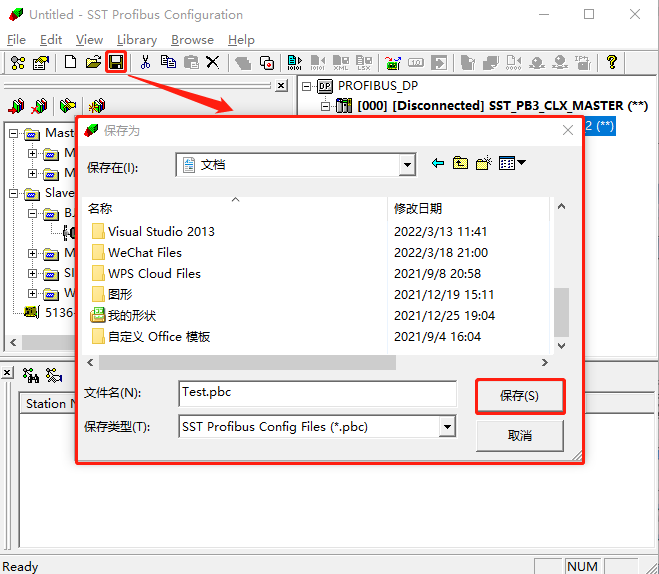Collapse the Masters tree node
The width and height of the screenshot is (659, 574).
14,133
